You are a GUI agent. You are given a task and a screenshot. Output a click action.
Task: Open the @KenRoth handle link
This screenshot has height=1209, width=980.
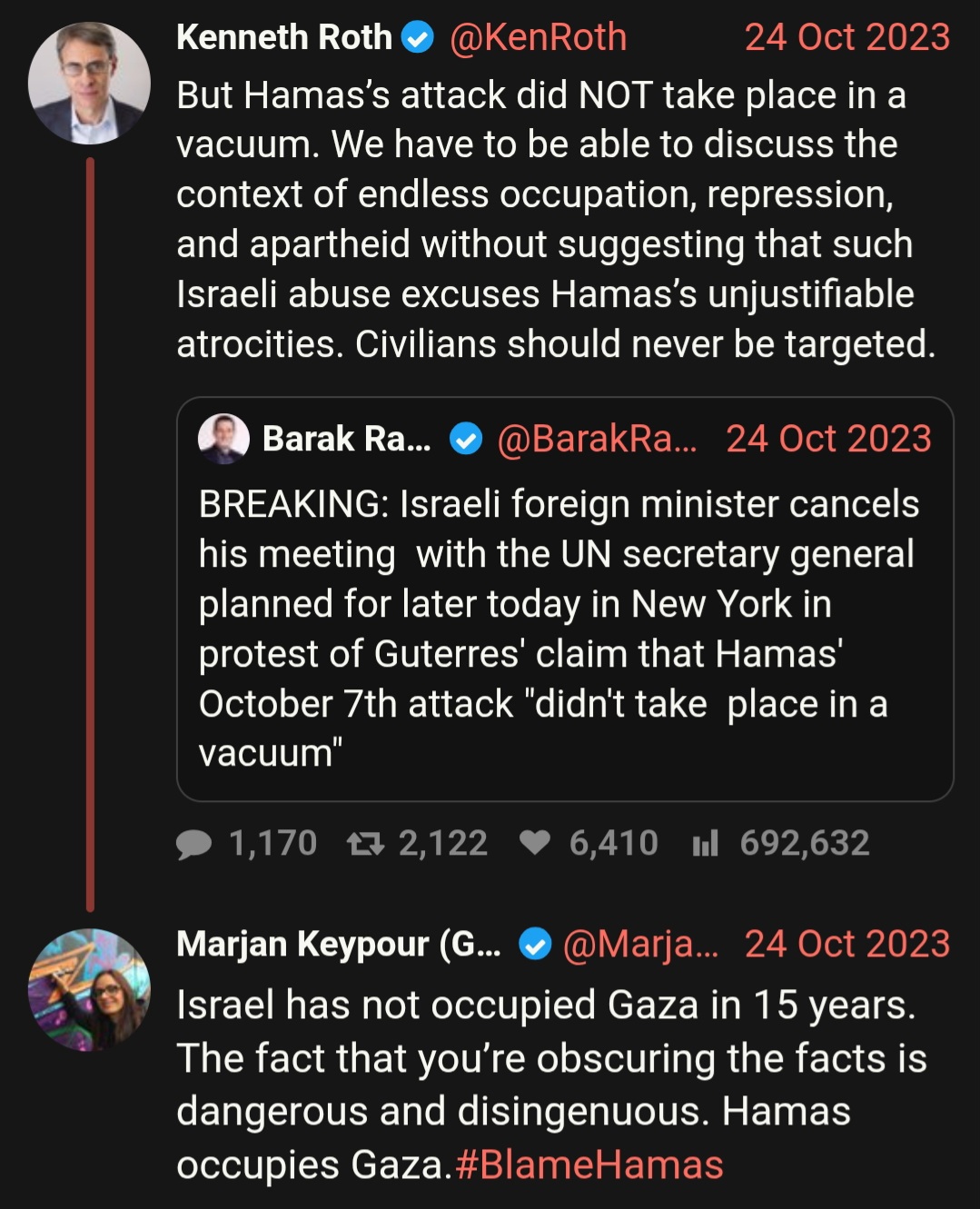(538, 38)
